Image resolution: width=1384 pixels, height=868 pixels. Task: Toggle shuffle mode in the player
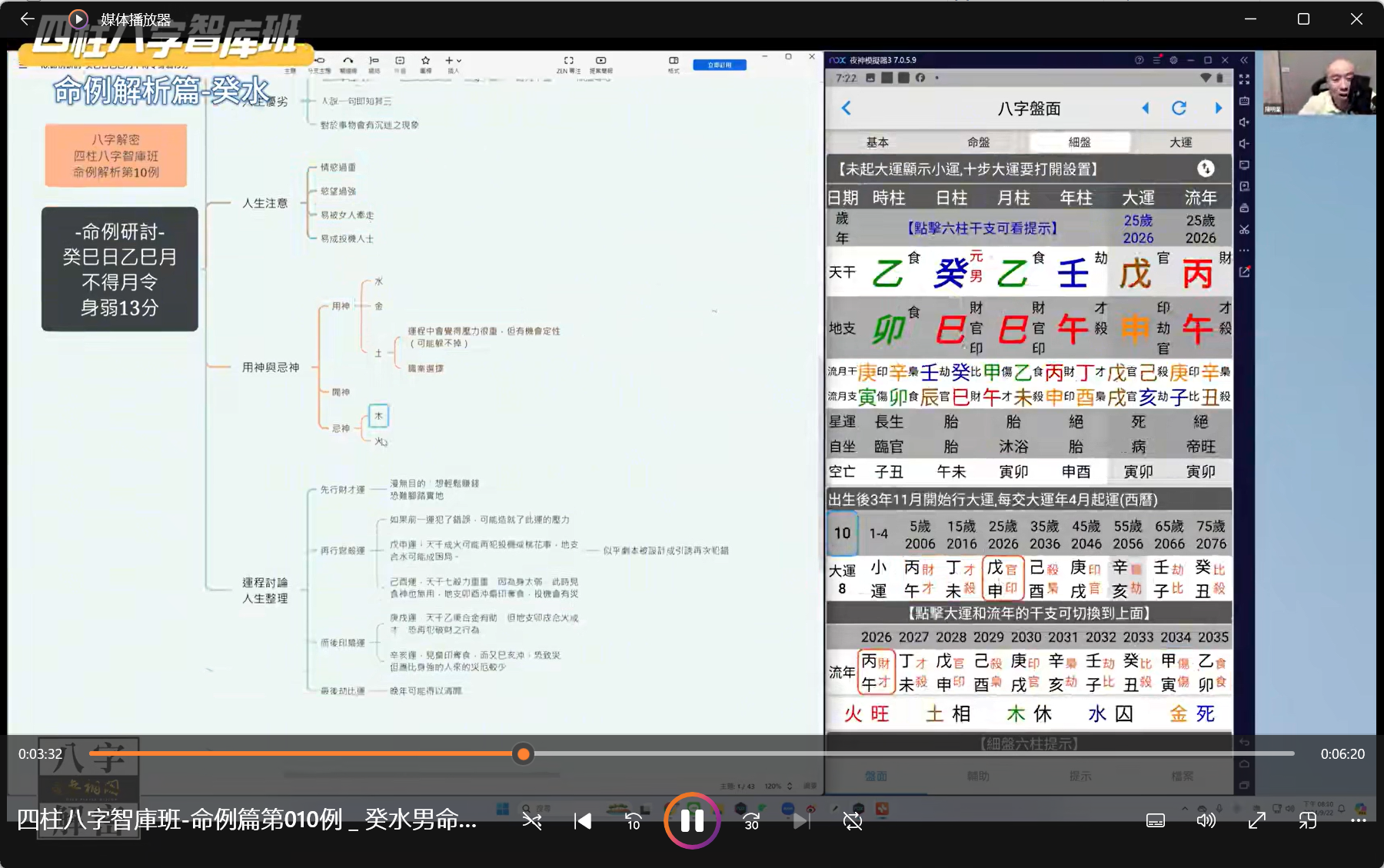click(532, 821)
